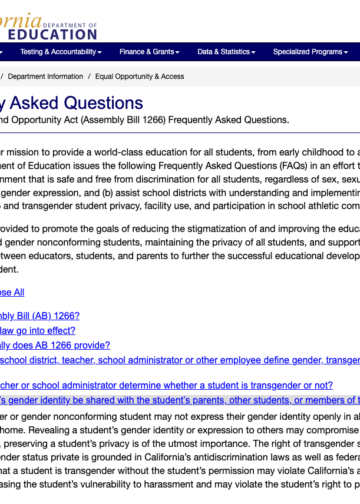The width and height of the screenshot is (360, 504).
Task: Click the California Department of Education logo
Action: pos(48,27)
